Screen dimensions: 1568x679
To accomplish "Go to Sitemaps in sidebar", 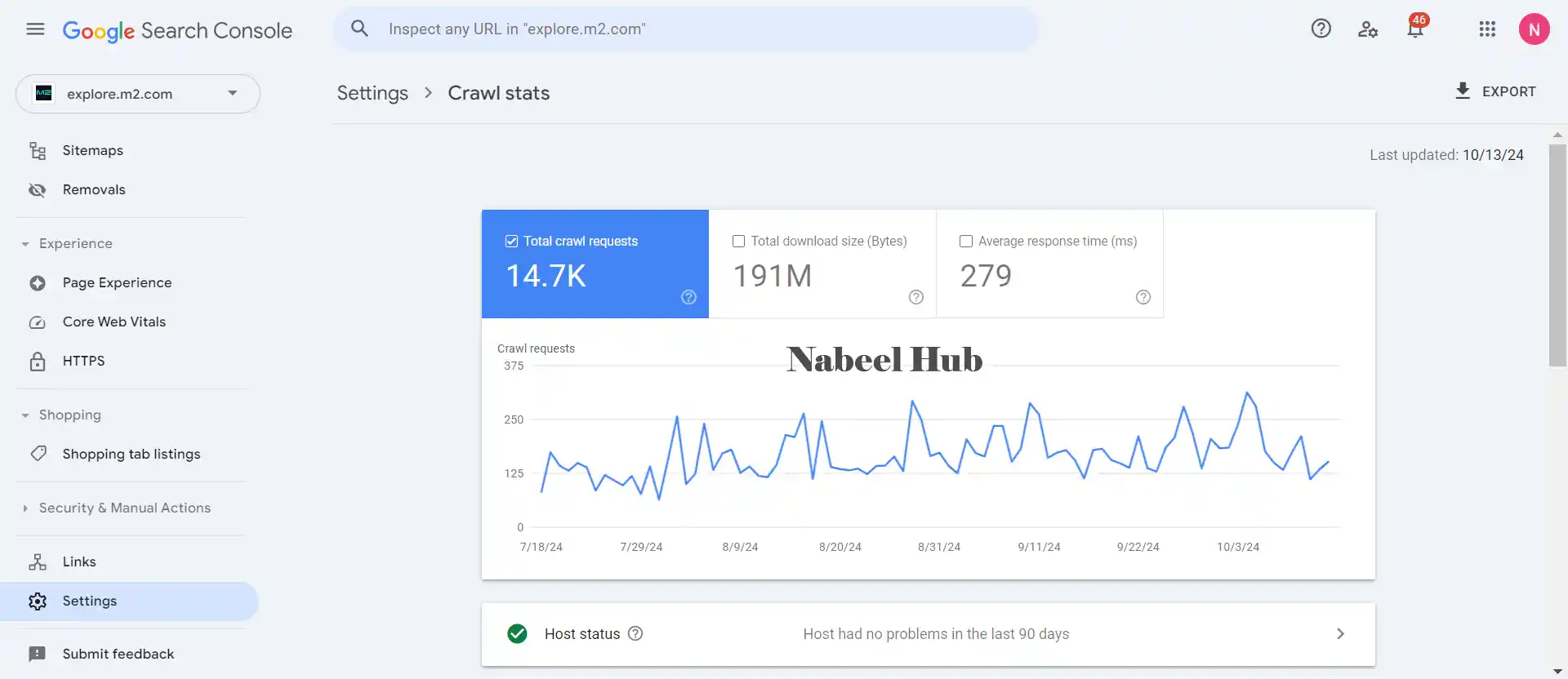I will tap(92, 150).
